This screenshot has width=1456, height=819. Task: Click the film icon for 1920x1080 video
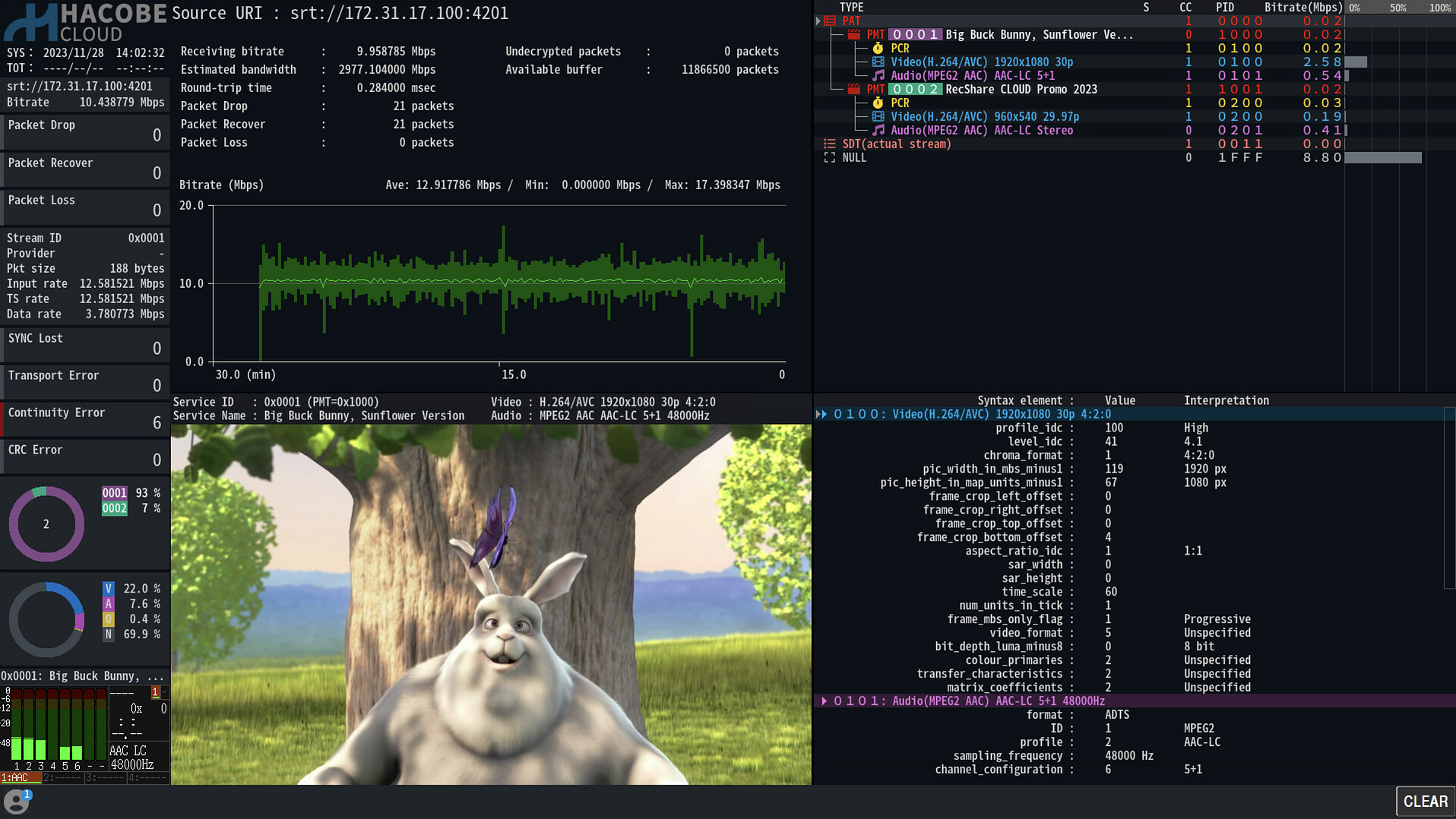click(x=878, y=62)
